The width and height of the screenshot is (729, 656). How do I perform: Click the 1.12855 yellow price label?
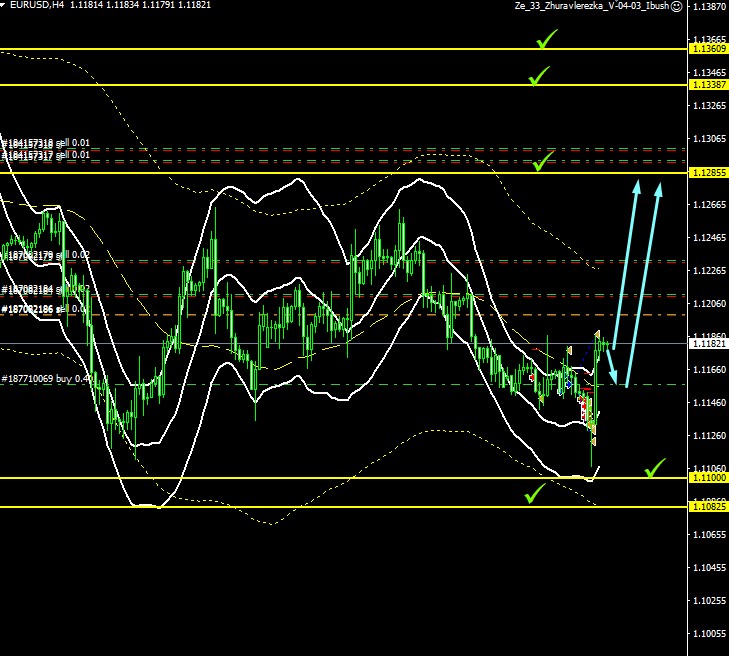707,173
